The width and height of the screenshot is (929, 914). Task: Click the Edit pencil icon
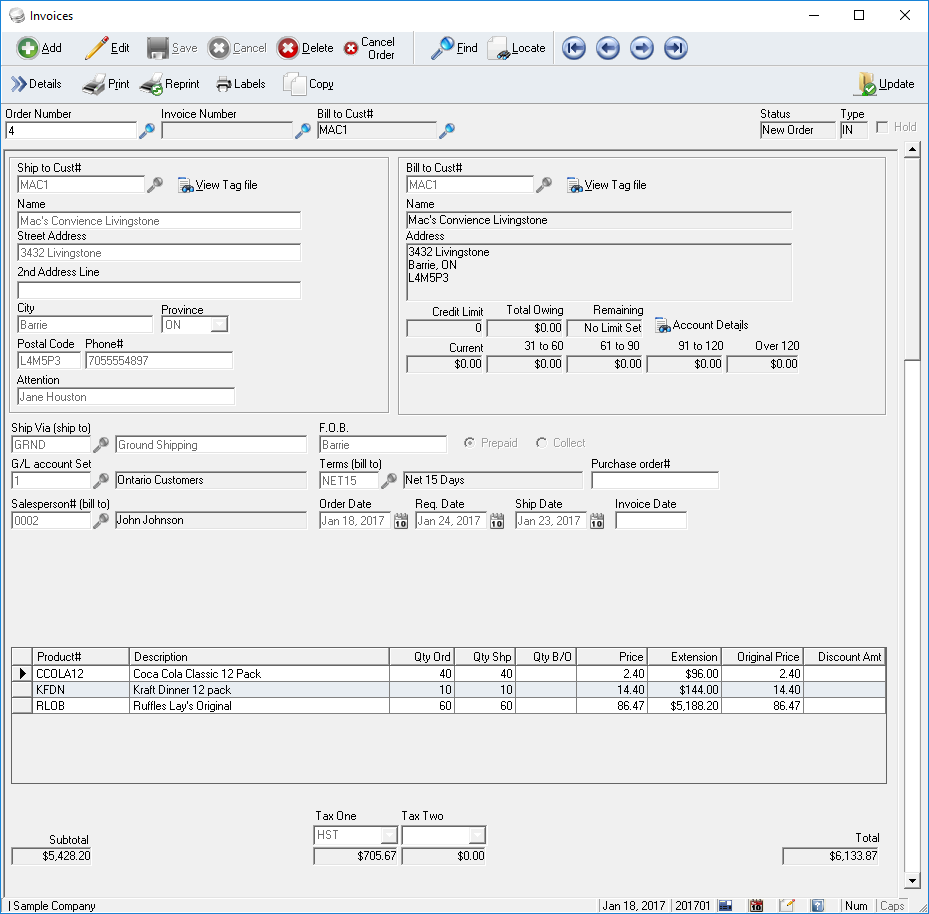tap(96, 48)
